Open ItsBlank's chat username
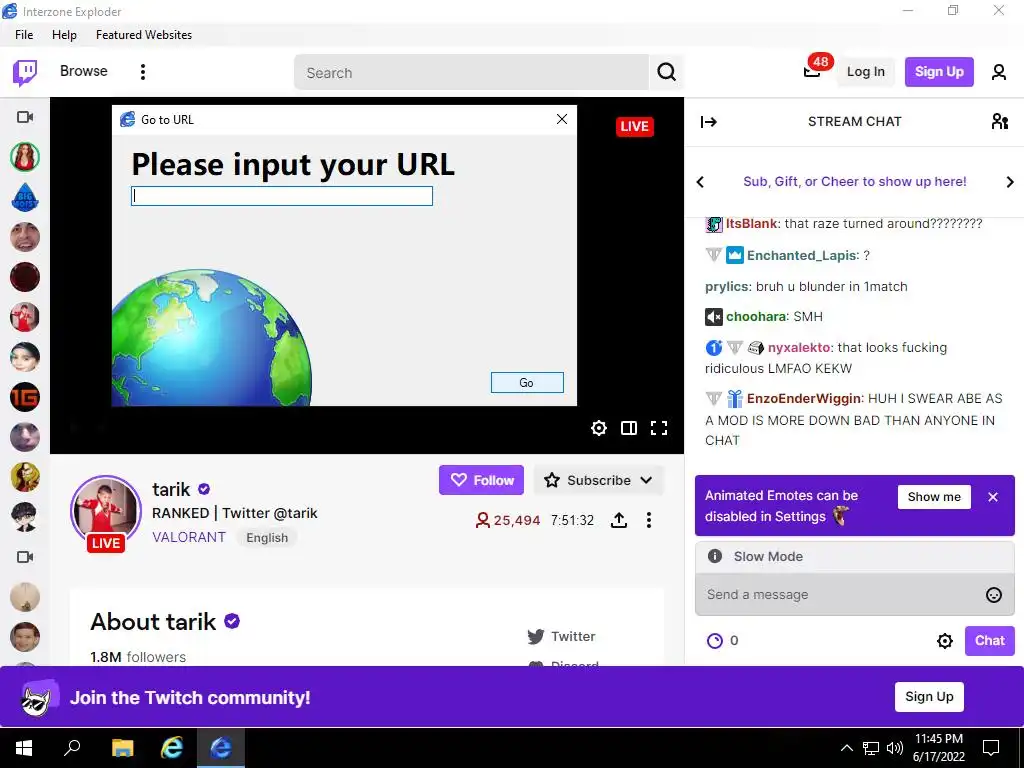Image resolution: width=1024 pixels, height=768 pixels. click(752, 223)
